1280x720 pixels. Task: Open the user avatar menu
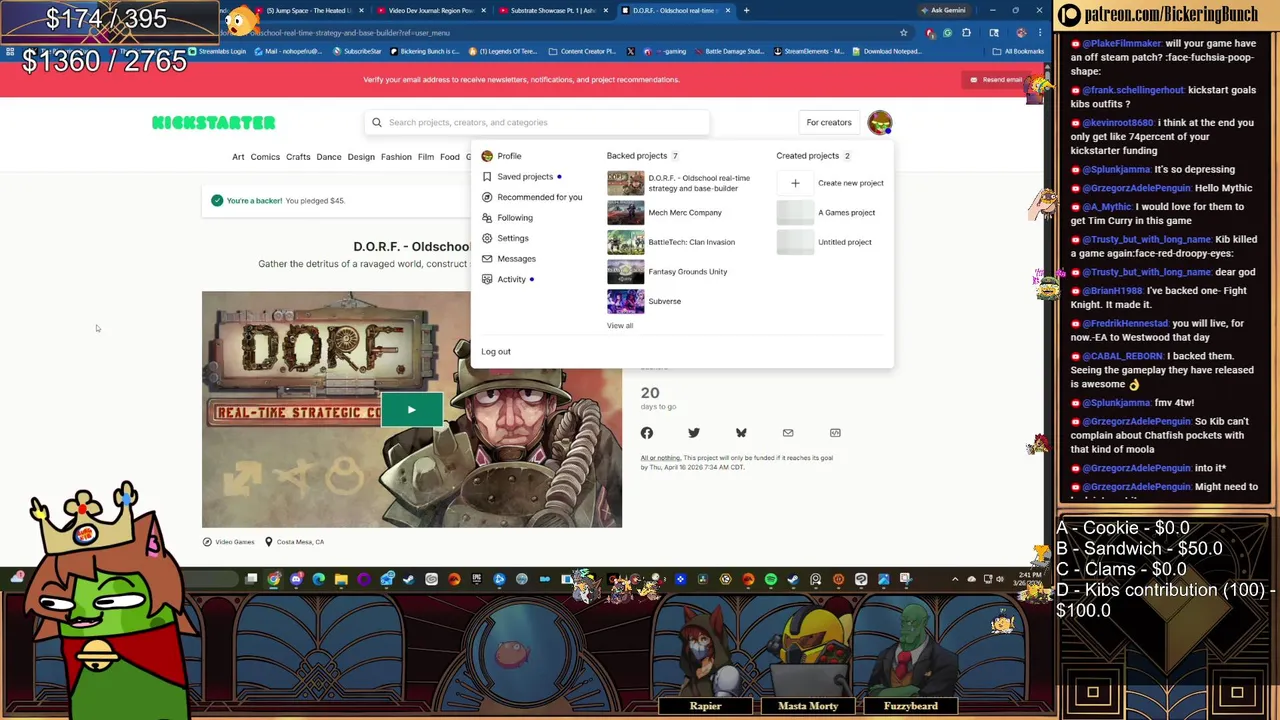[879, 122]
